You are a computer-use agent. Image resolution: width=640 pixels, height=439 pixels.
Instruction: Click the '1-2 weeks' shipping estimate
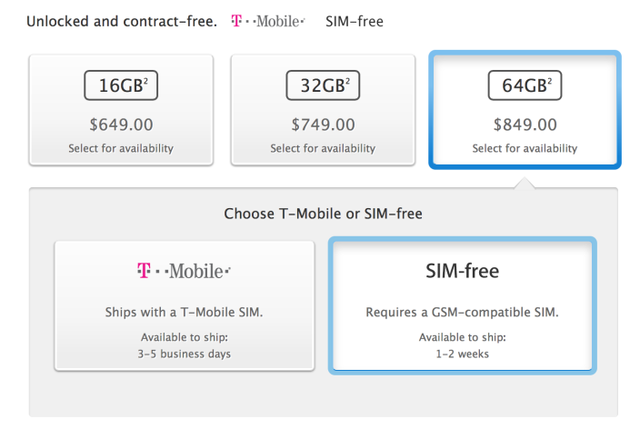[462, 352]
